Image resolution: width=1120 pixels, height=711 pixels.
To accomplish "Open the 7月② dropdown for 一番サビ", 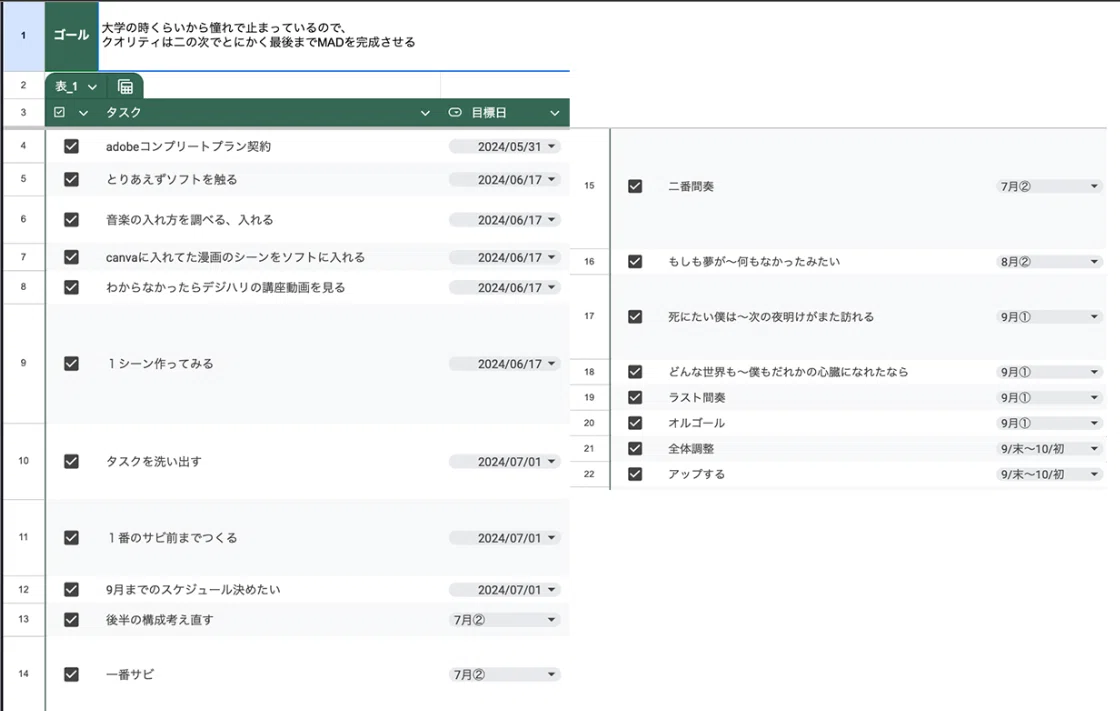I will pos(505,675).
